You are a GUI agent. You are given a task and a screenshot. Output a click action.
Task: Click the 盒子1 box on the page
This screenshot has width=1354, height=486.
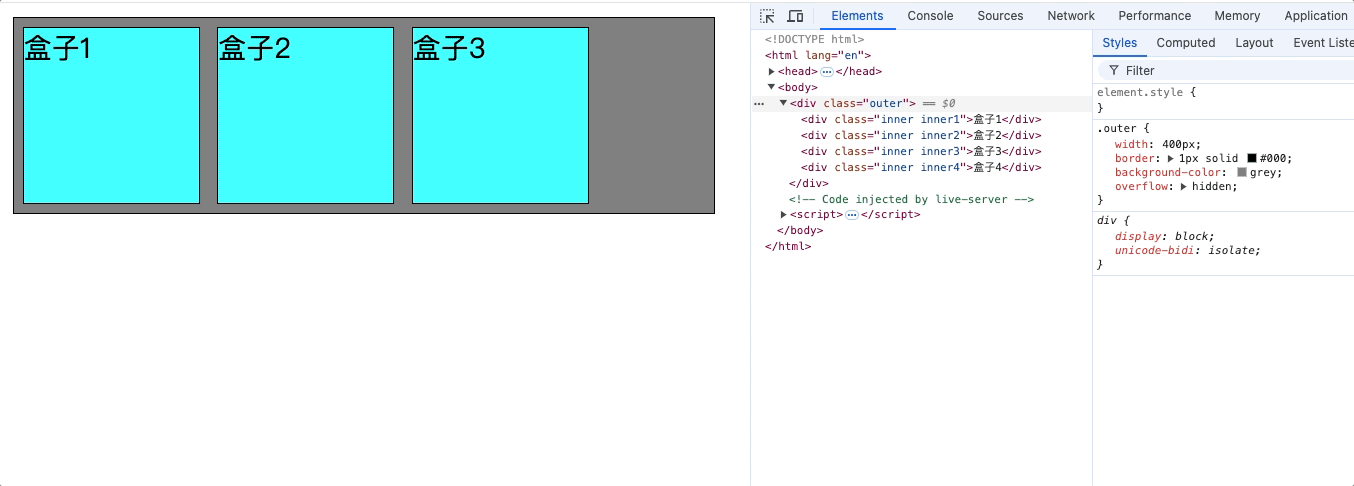[x=111, y=115]
